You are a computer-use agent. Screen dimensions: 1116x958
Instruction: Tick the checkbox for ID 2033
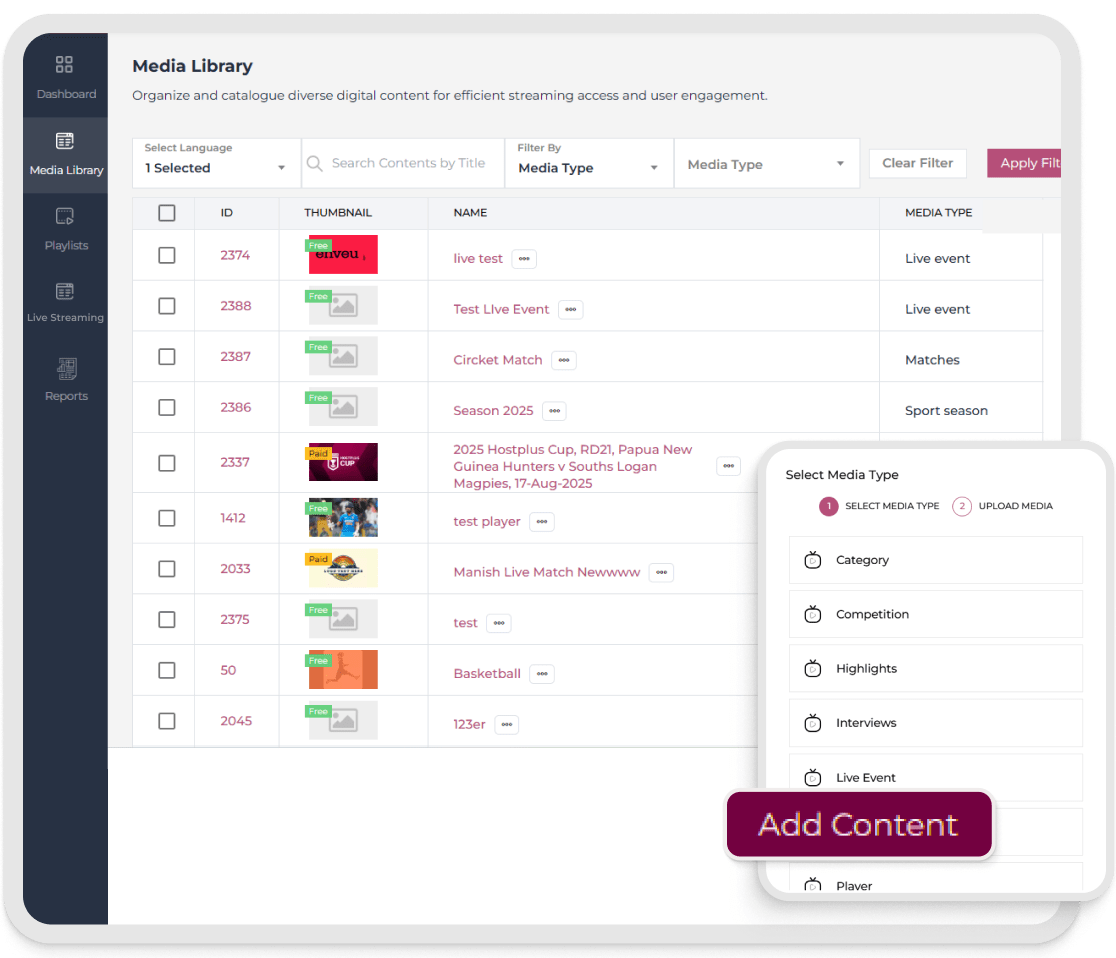pos(167,569)
